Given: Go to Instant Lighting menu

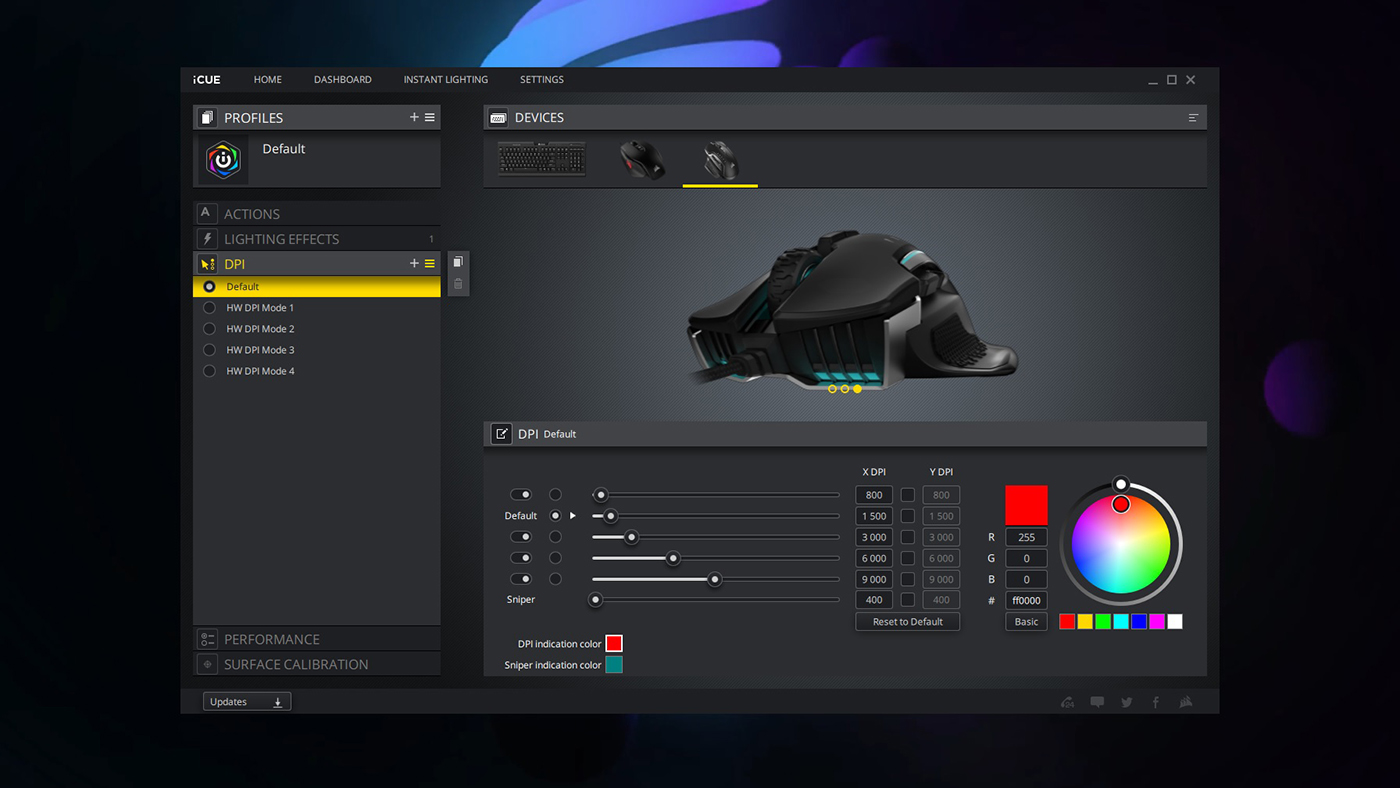Looking at the screenshot, I should pyautogui.click(x=445, y=80).
